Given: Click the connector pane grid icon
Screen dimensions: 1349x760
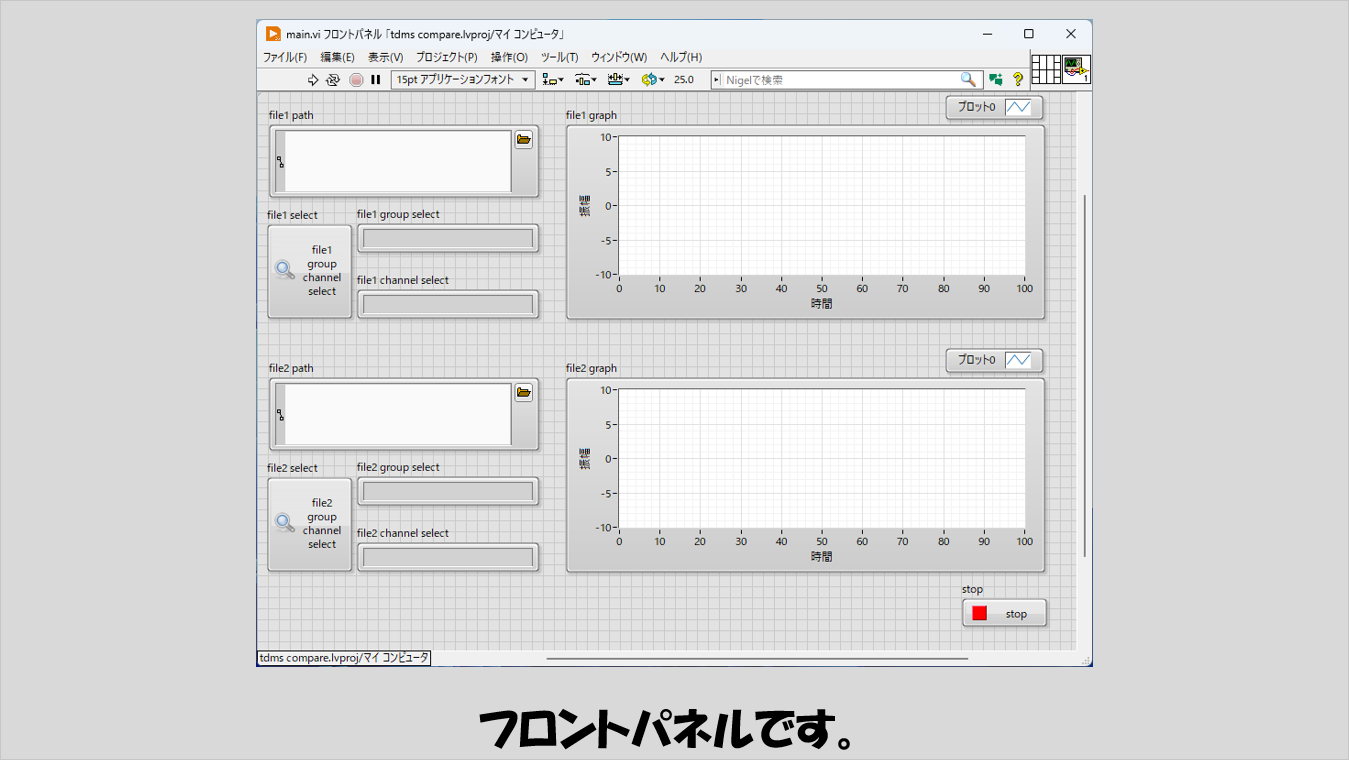Looking at the screenshot, I should 1045,69.
